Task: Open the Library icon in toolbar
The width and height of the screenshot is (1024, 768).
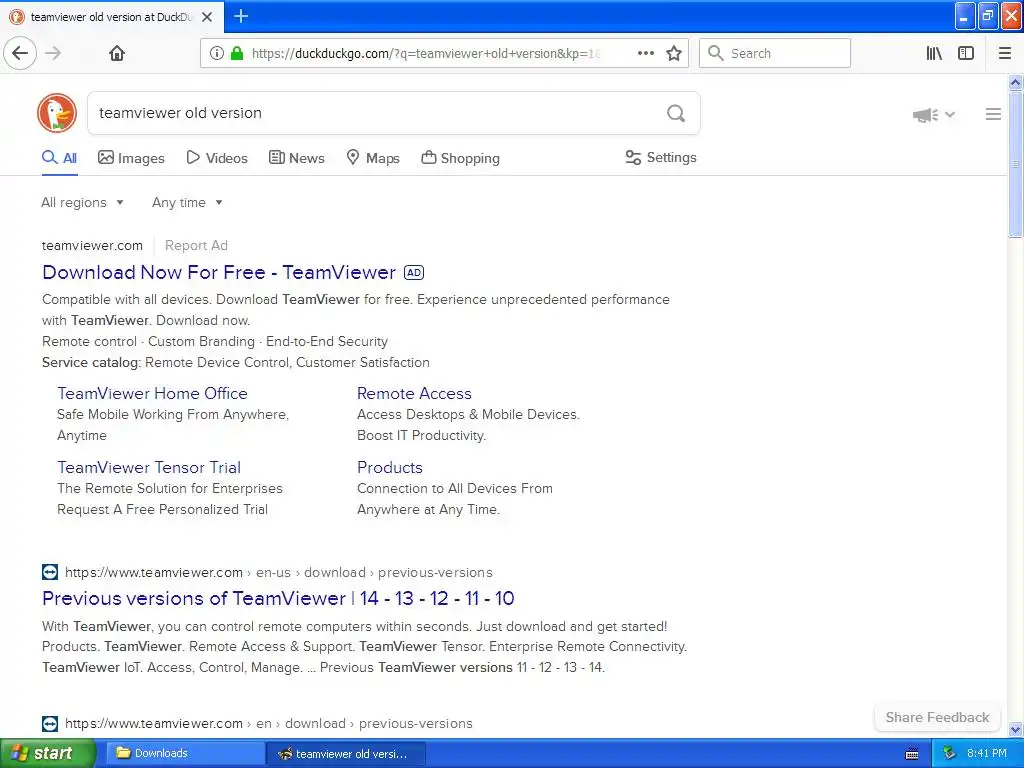Action: pyautogui.click(x=934, y=53)
